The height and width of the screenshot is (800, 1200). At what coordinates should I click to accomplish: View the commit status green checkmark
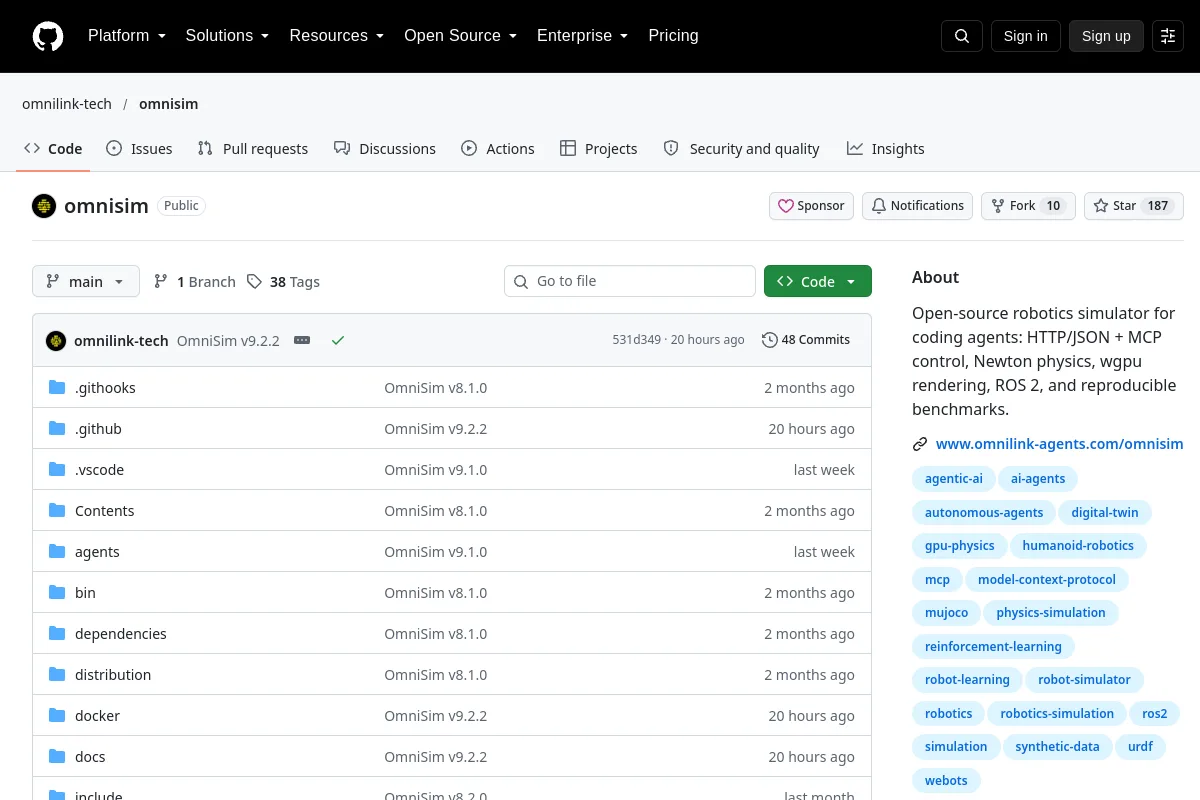pos(338,340)
